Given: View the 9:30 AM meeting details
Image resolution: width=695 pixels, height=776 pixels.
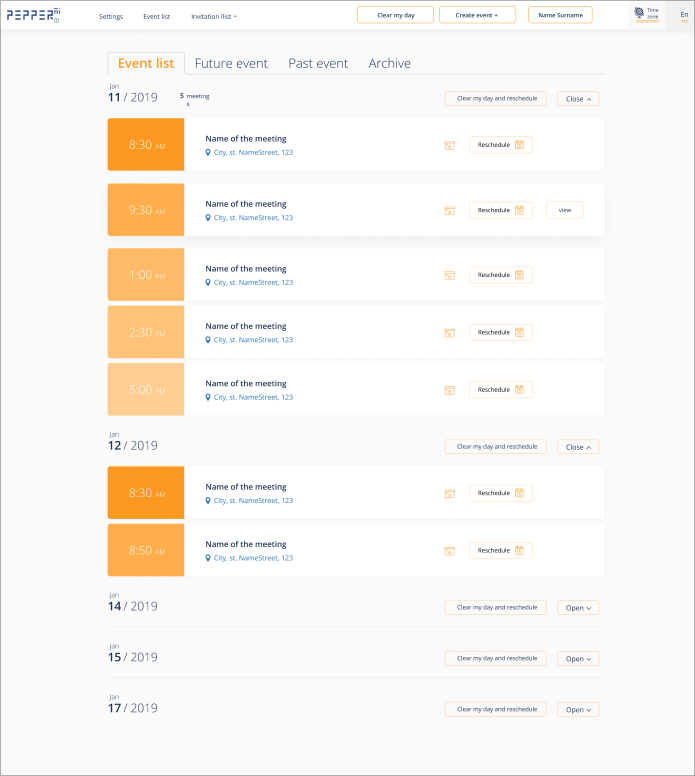Looking at the screenshot, I should click(x=565, y=210).
